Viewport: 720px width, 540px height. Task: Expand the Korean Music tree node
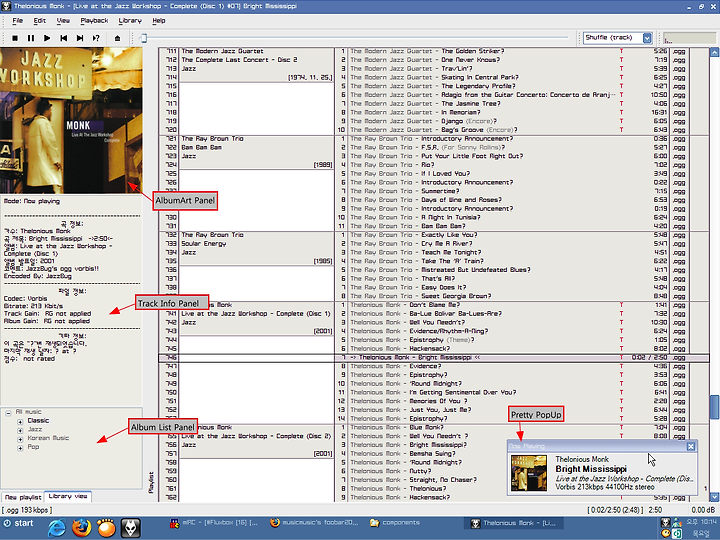coord(20,439)
